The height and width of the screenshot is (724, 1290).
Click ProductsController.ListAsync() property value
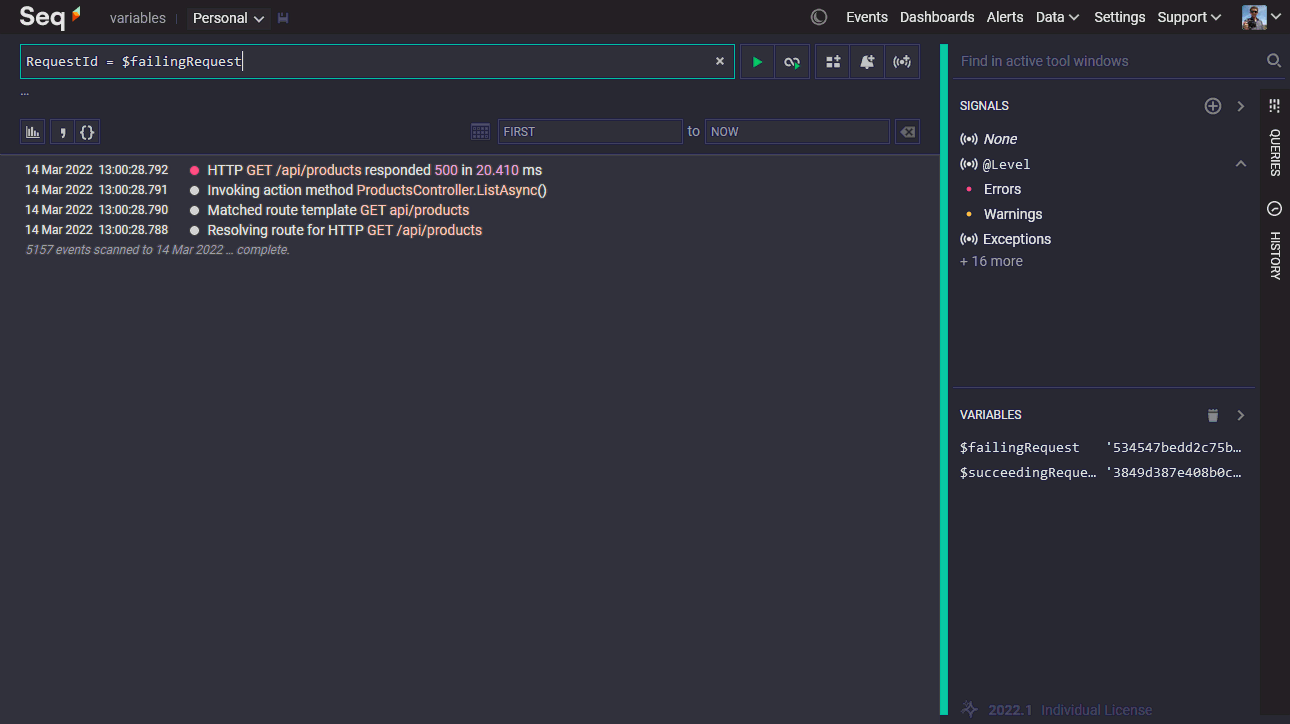(452, 190)
